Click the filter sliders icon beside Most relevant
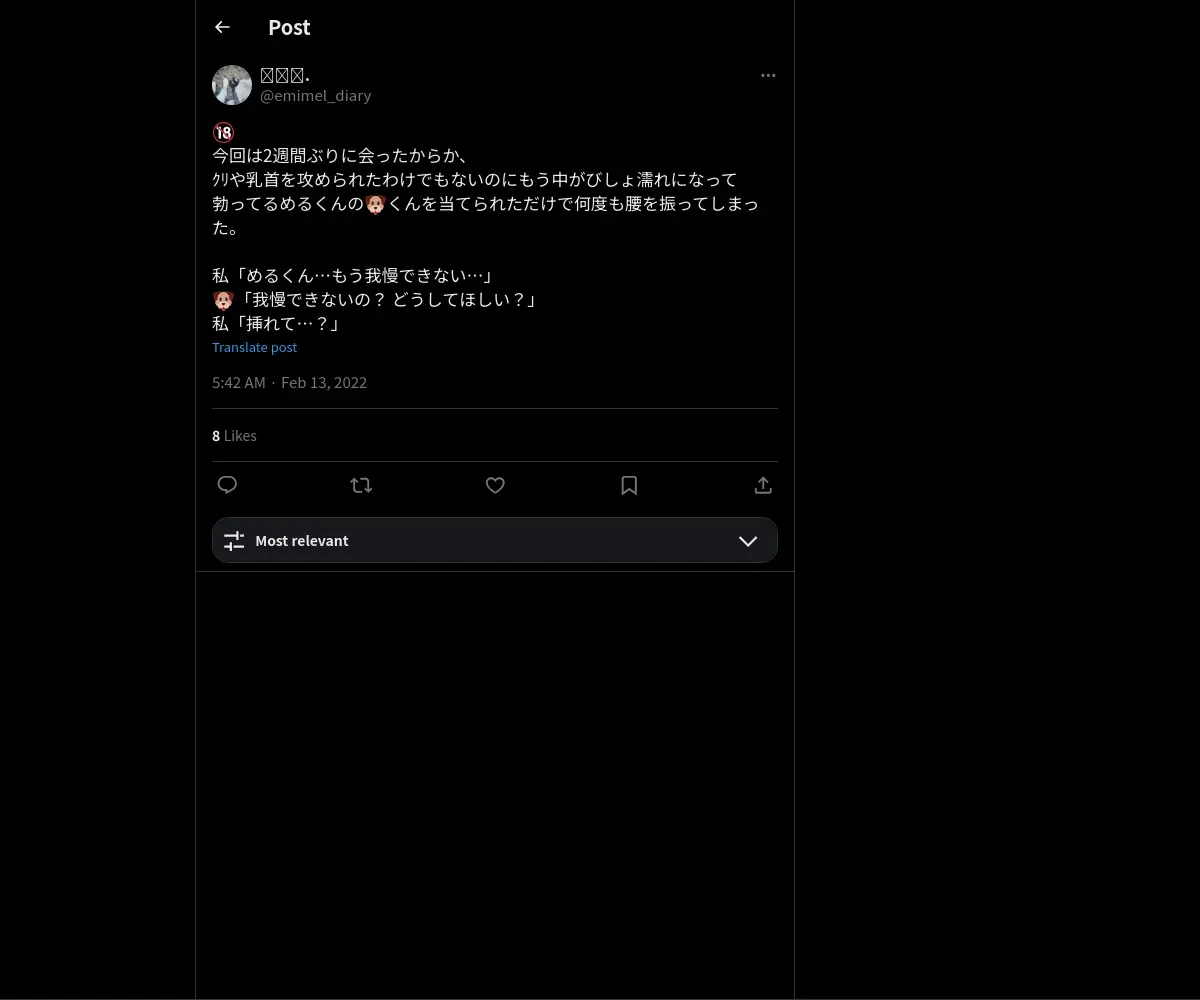Viewport: 1200px width, 1000px height. click(x=234, y=541)
